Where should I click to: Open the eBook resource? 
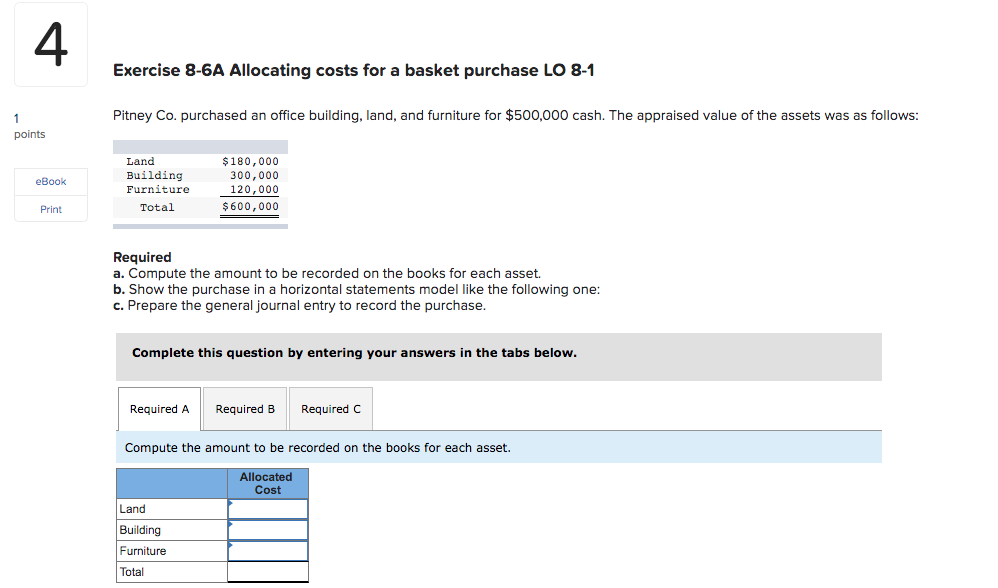[50, 181]
